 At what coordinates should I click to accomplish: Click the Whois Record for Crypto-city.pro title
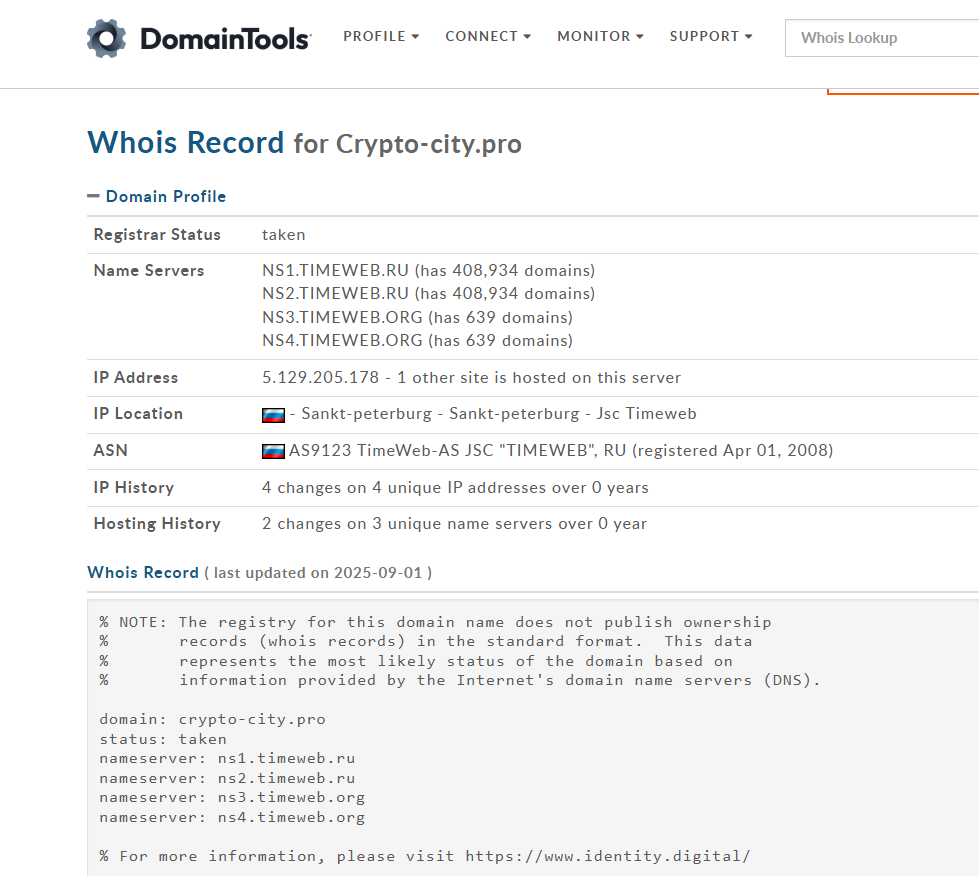tap(304, 143)
